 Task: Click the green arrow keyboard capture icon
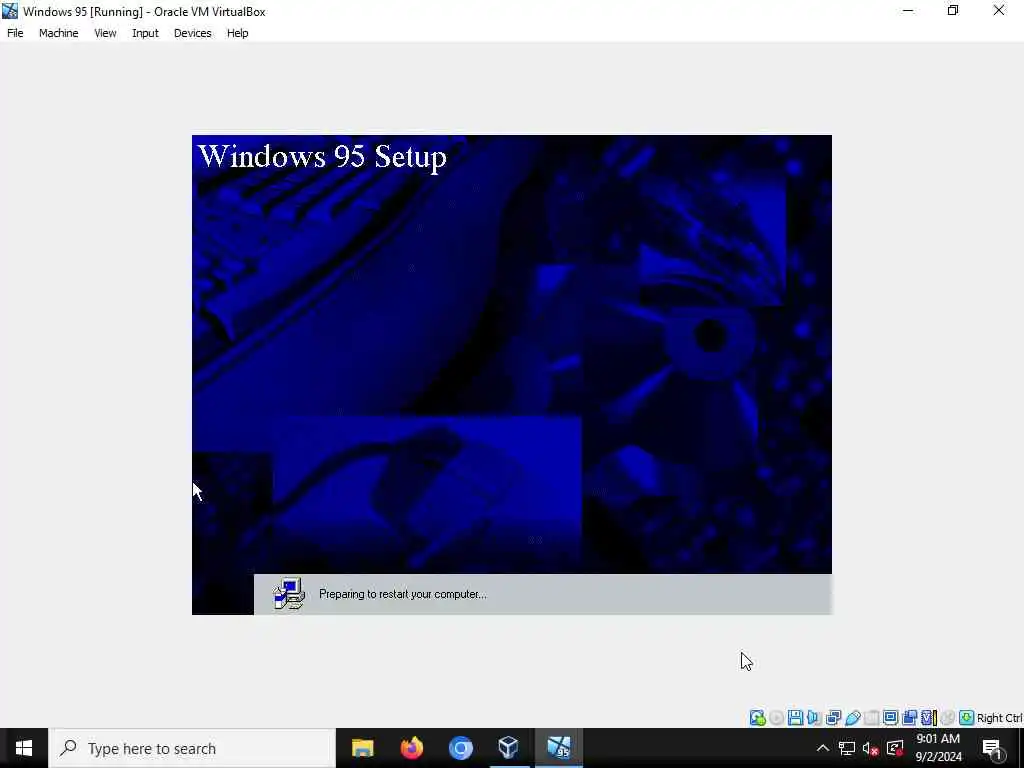coord(967,718)
